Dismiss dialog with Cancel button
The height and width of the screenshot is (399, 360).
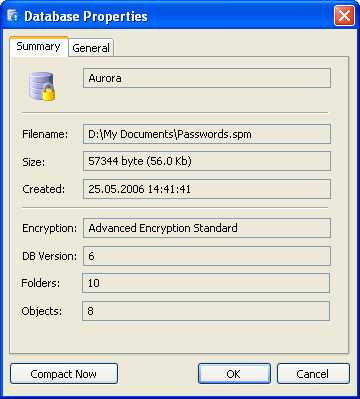313,374
